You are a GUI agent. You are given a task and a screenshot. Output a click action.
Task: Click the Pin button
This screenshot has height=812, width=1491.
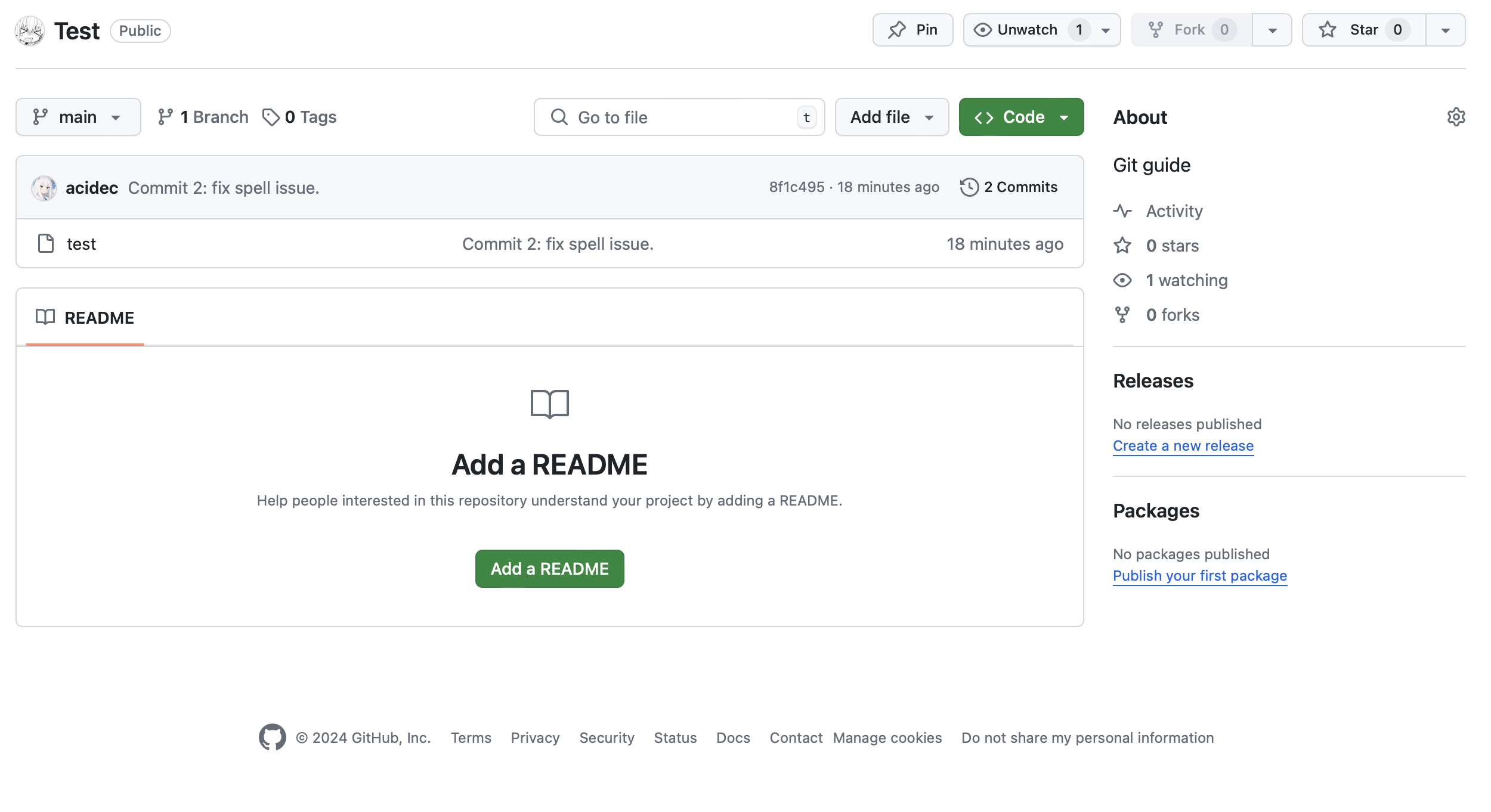click(x=912, y=30)
